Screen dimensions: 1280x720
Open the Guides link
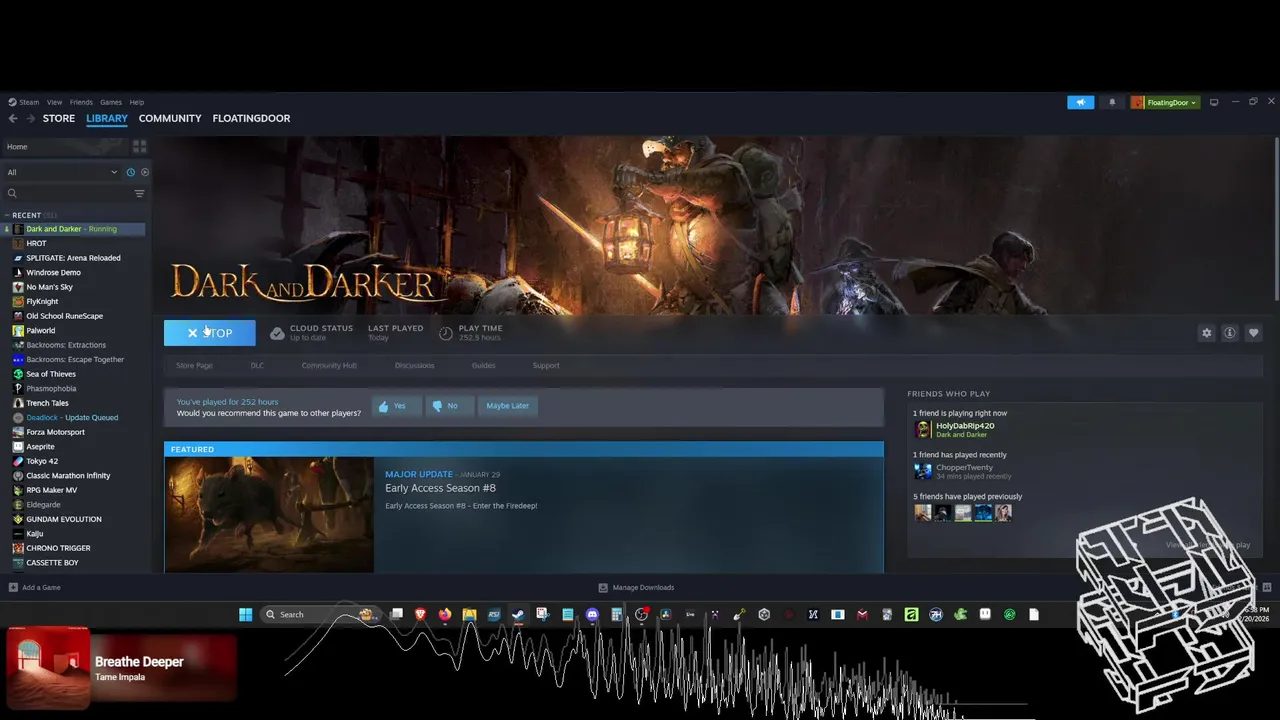(483, 365)
